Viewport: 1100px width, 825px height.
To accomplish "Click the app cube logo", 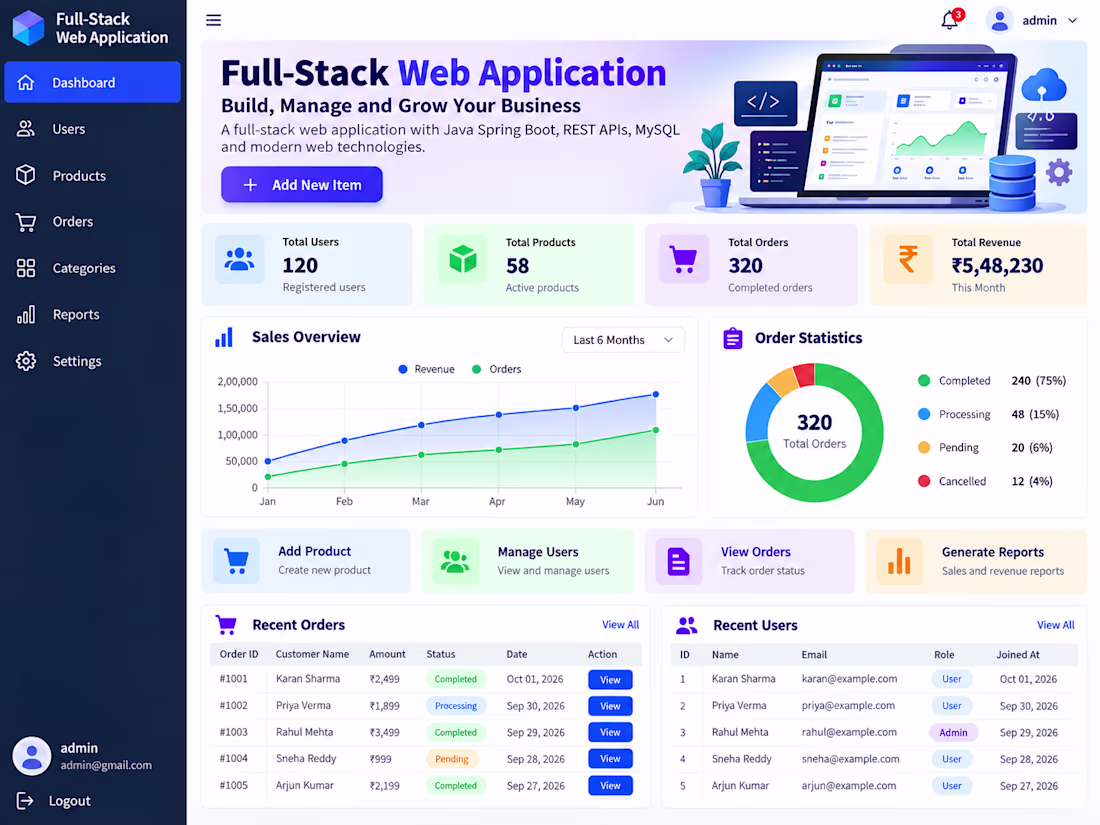I will [28, 28].
